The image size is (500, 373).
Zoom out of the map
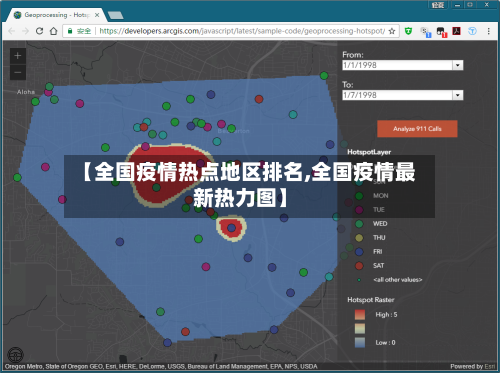click(x=18, y=72)
